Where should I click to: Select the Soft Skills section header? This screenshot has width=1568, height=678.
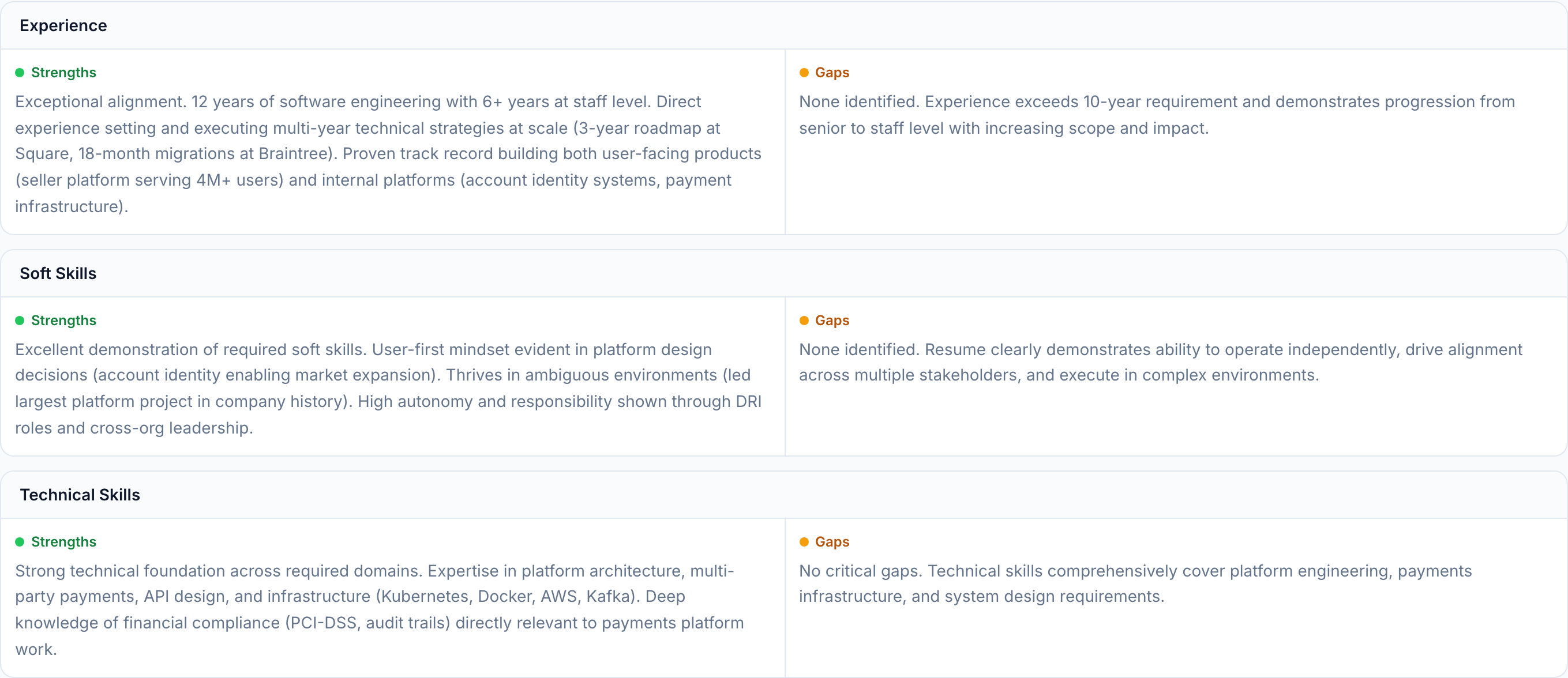58,274
